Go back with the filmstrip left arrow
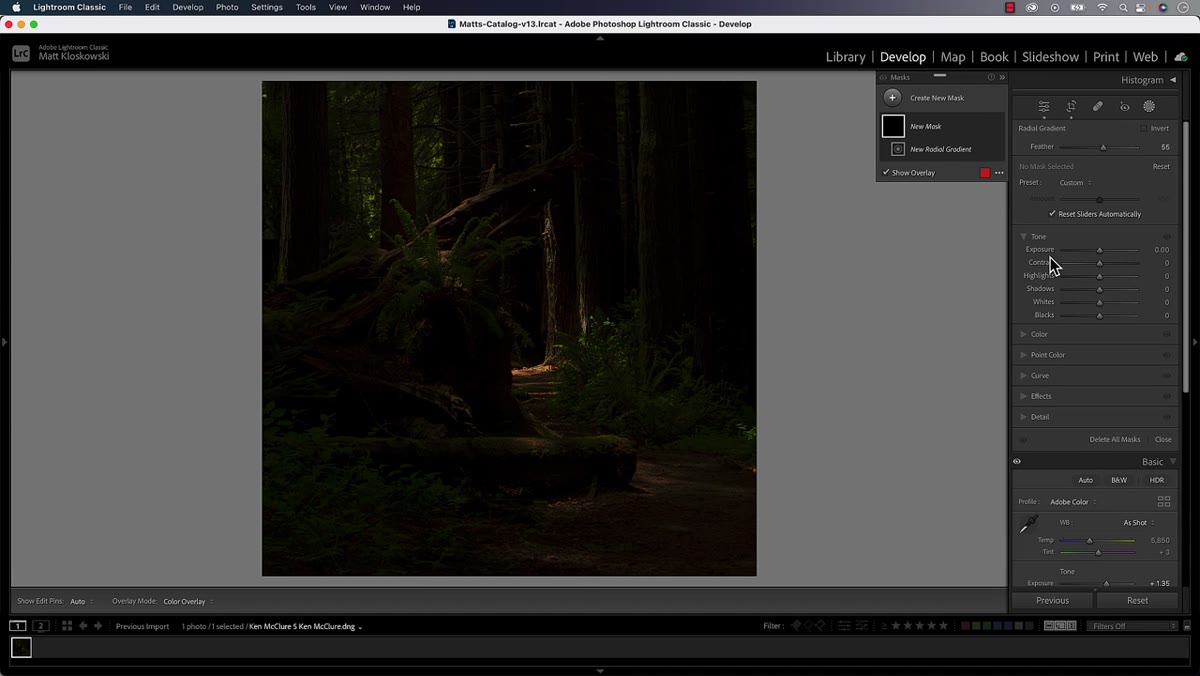The width and height of the screenshot is (1200, 676). [83, 626]
